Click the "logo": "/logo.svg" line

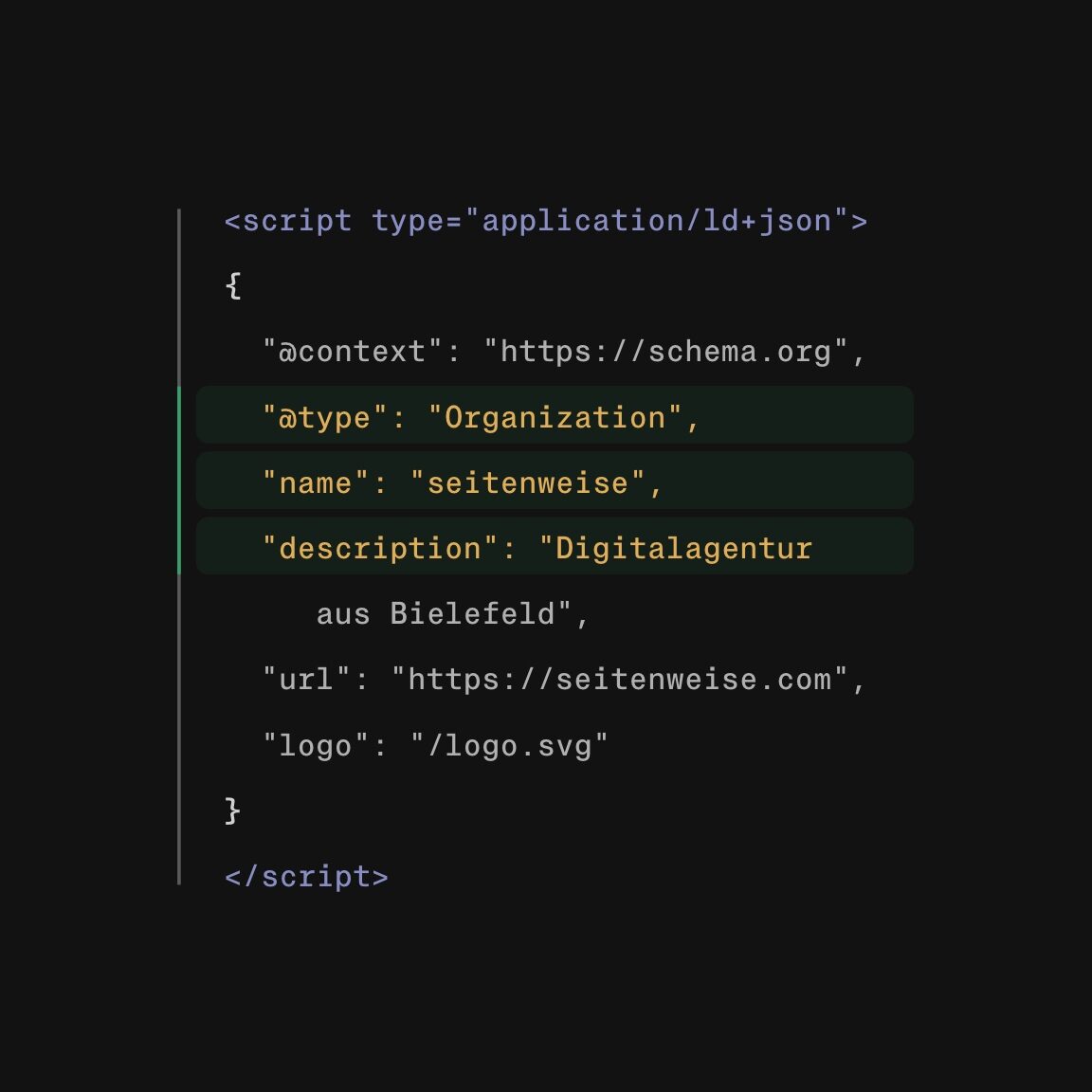(435, 746)
